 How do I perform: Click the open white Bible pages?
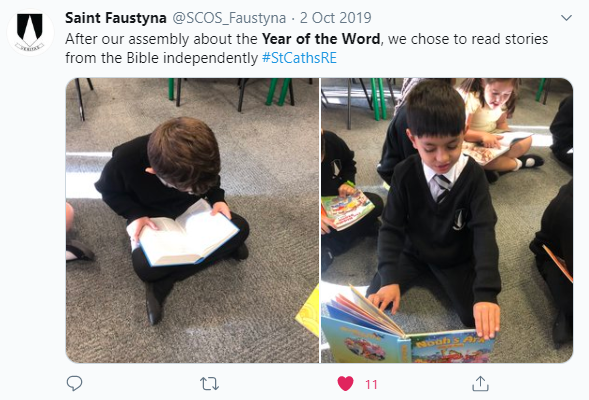click(x=185, y=235)
